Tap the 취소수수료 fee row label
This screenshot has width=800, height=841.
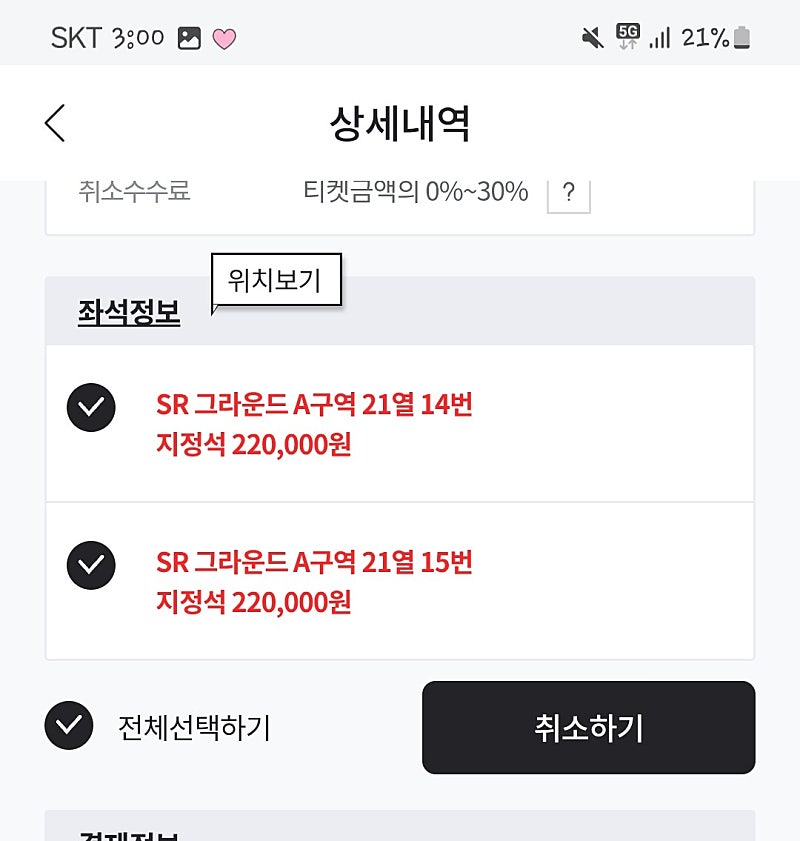[x=134, y=191]
